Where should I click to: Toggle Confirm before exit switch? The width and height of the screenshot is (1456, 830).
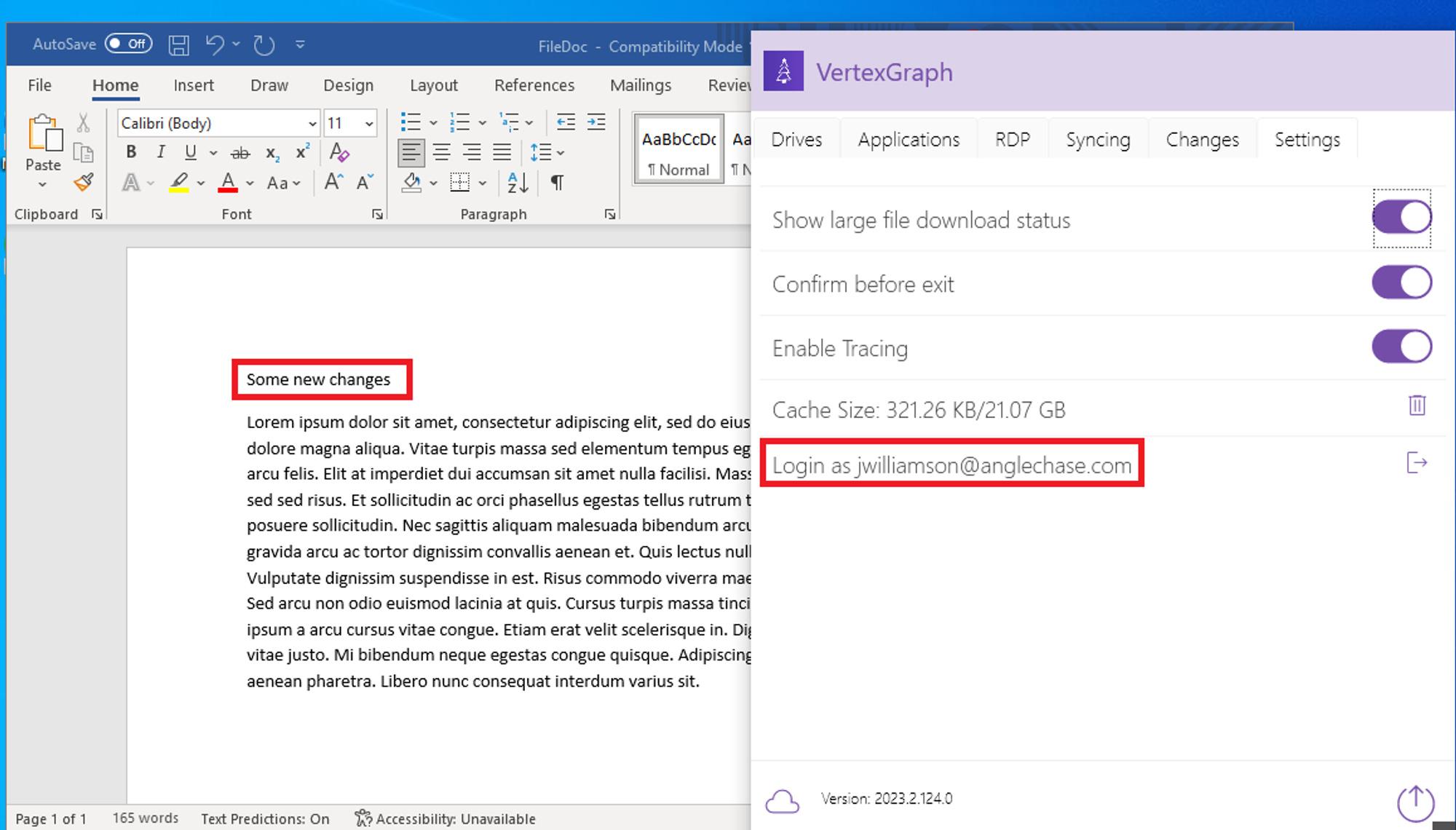click(x=1402, y=282)
